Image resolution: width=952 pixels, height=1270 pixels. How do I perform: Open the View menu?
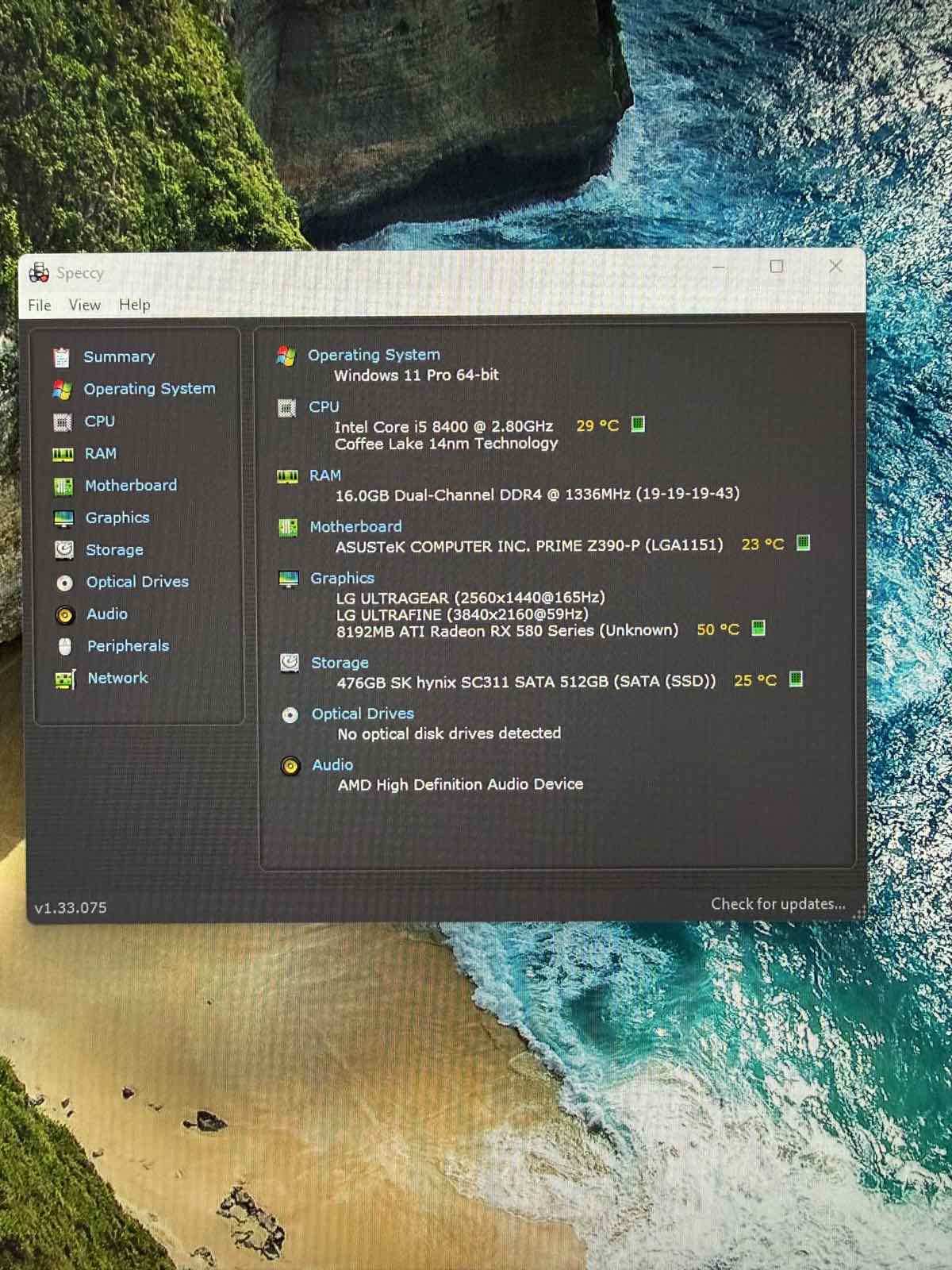click(85, 305)
